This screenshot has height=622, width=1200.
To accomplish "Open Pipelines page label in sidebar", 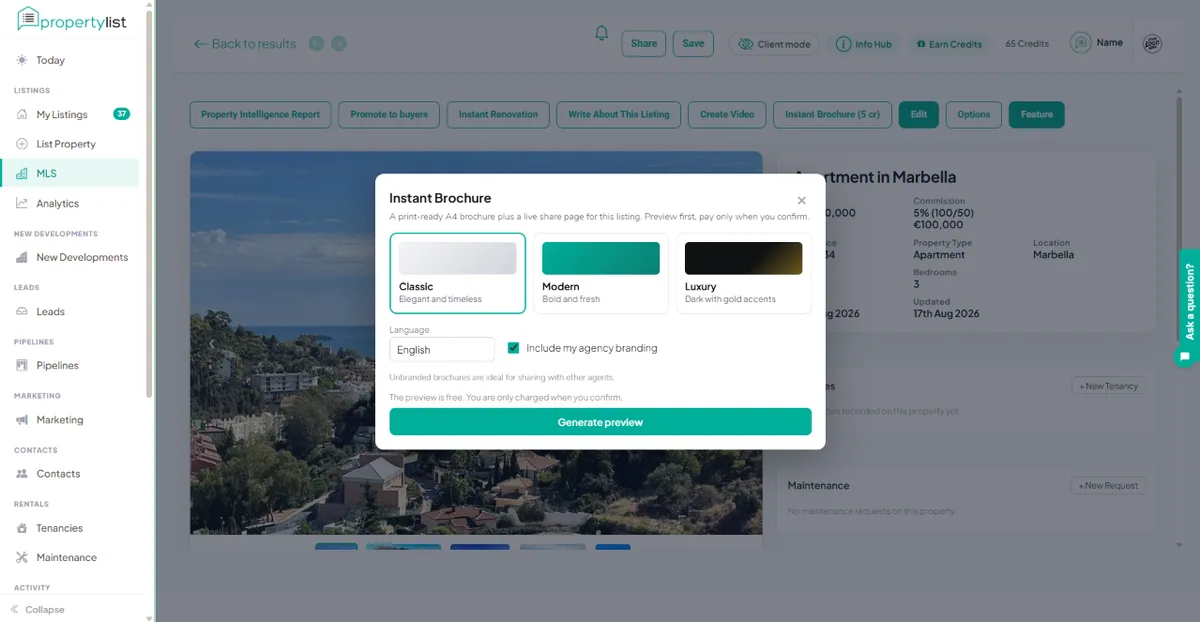I will click(x=57, y=365).
